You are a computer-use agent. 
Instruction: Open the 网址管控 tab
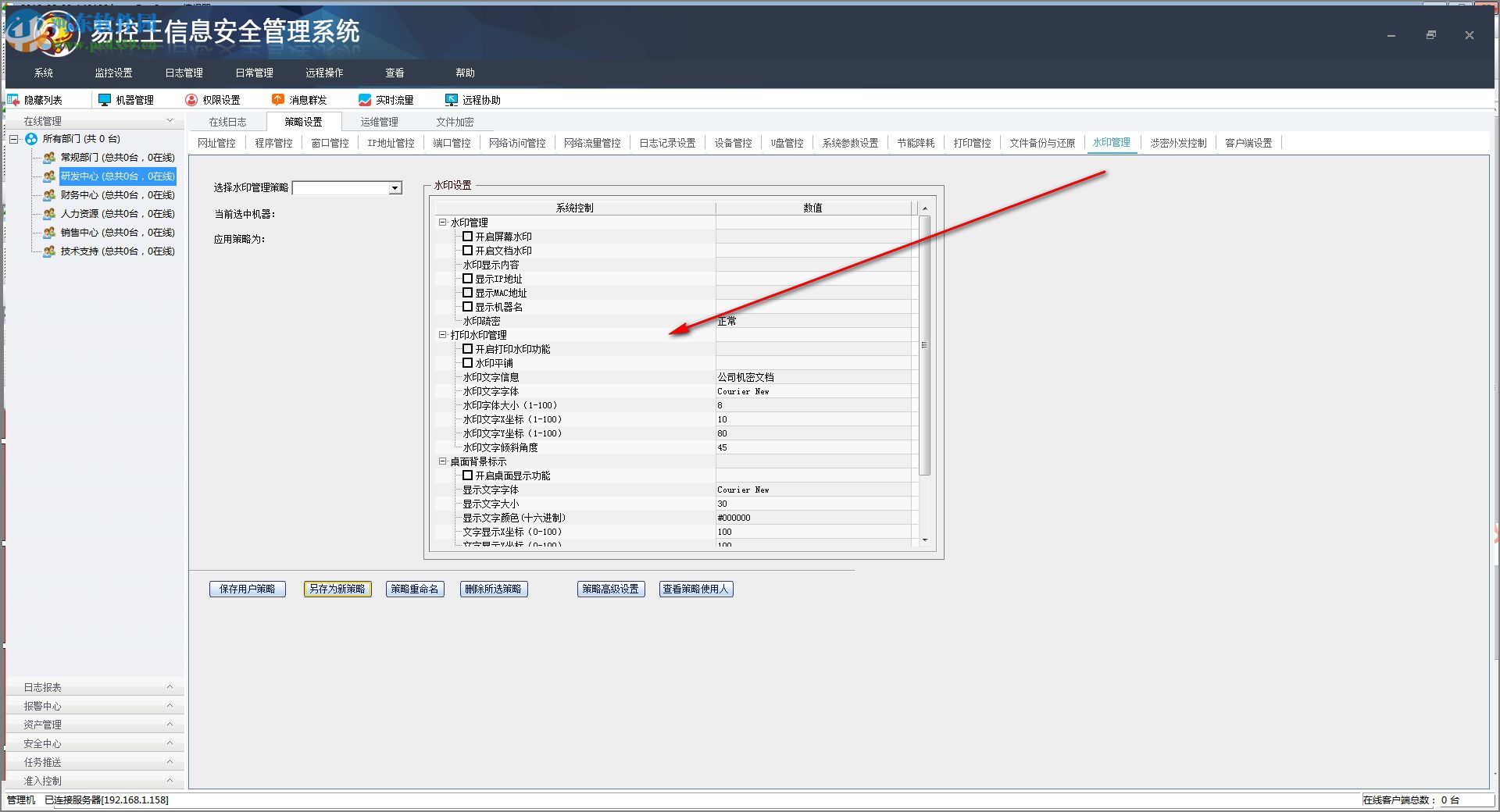(216, 143)
